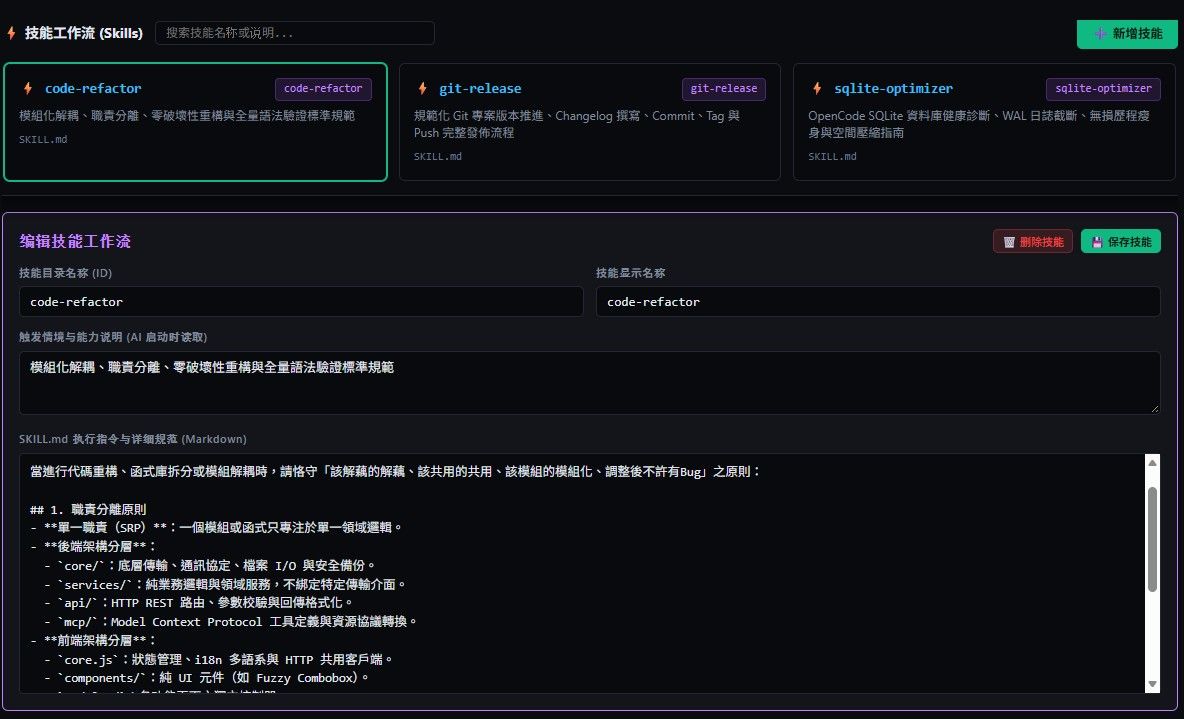Click the "## 1. 職責分離原則" line in the editor
This screenshot has height=719, width=1184.
[x=88, y=509]
